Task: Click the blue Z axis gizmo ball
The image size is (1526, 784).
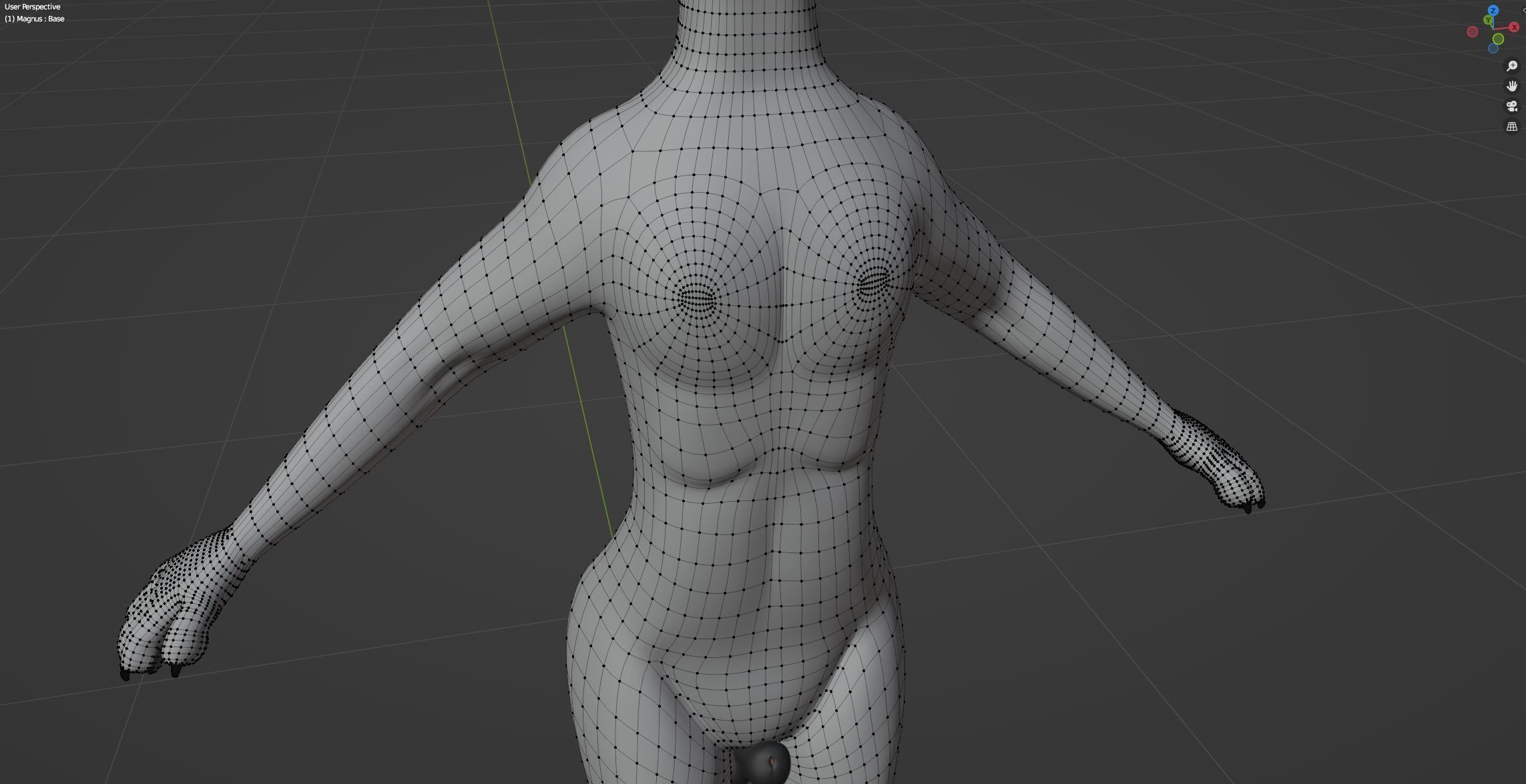Action: 1493,11
